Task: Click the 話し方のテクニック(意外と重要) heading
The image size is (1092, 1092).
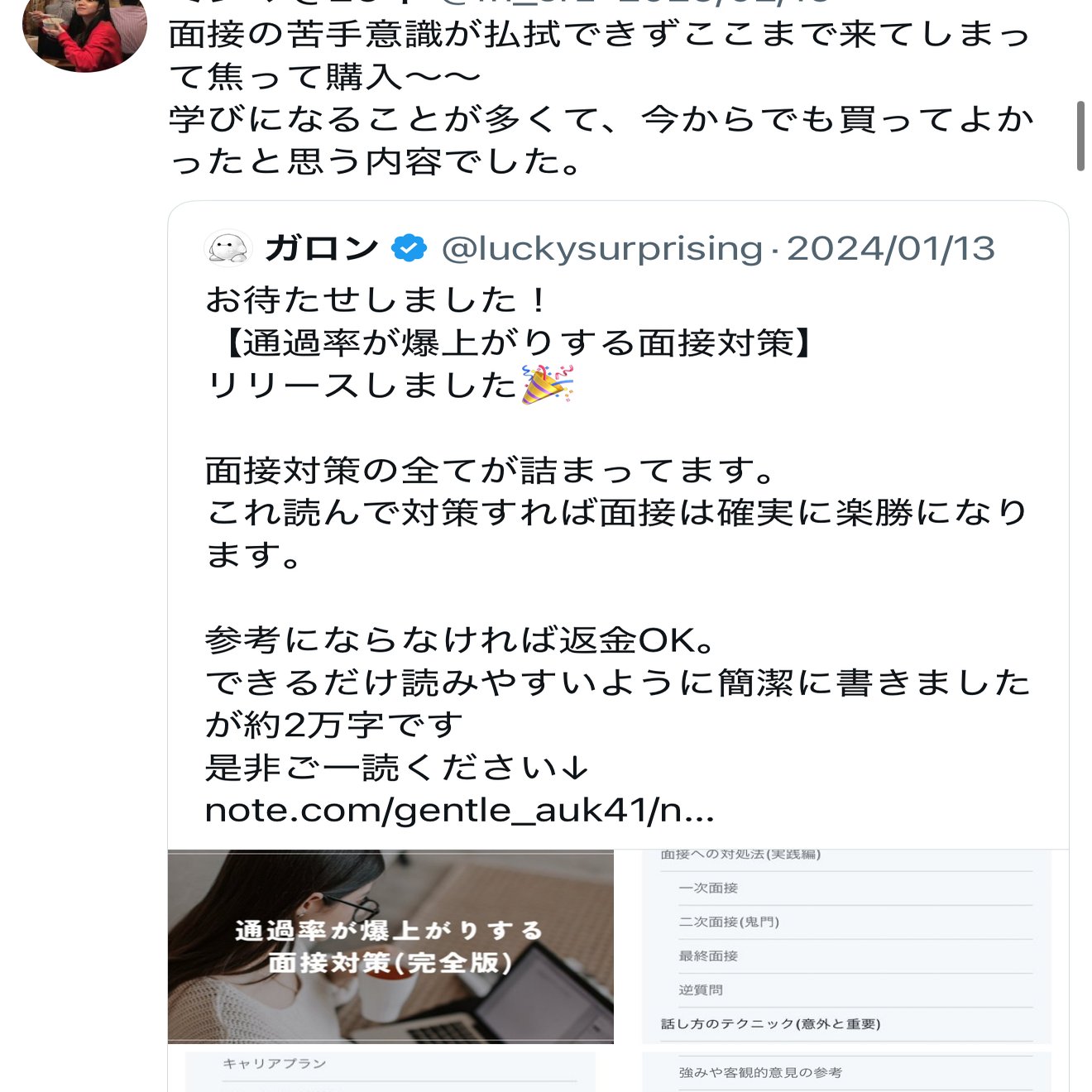Action: click(x=770, y=1023)
